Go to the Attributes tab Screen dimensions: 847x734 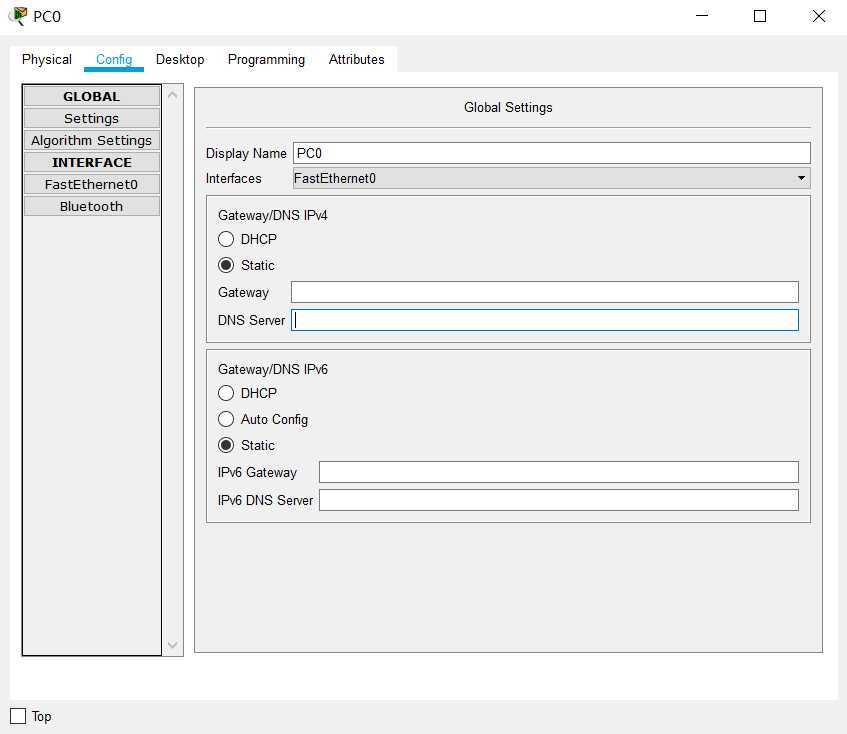point(356,59)
